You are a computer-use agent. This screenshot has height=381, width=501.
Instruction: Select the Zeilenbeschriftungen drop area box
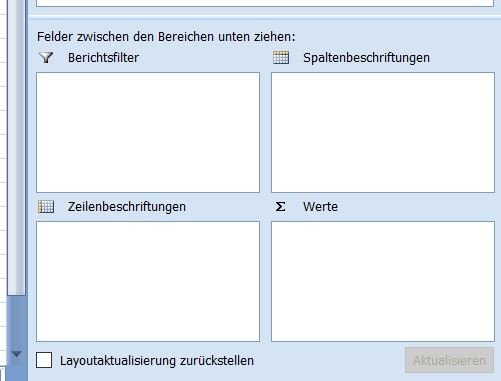pyautogui.click(x=148, y=281)
